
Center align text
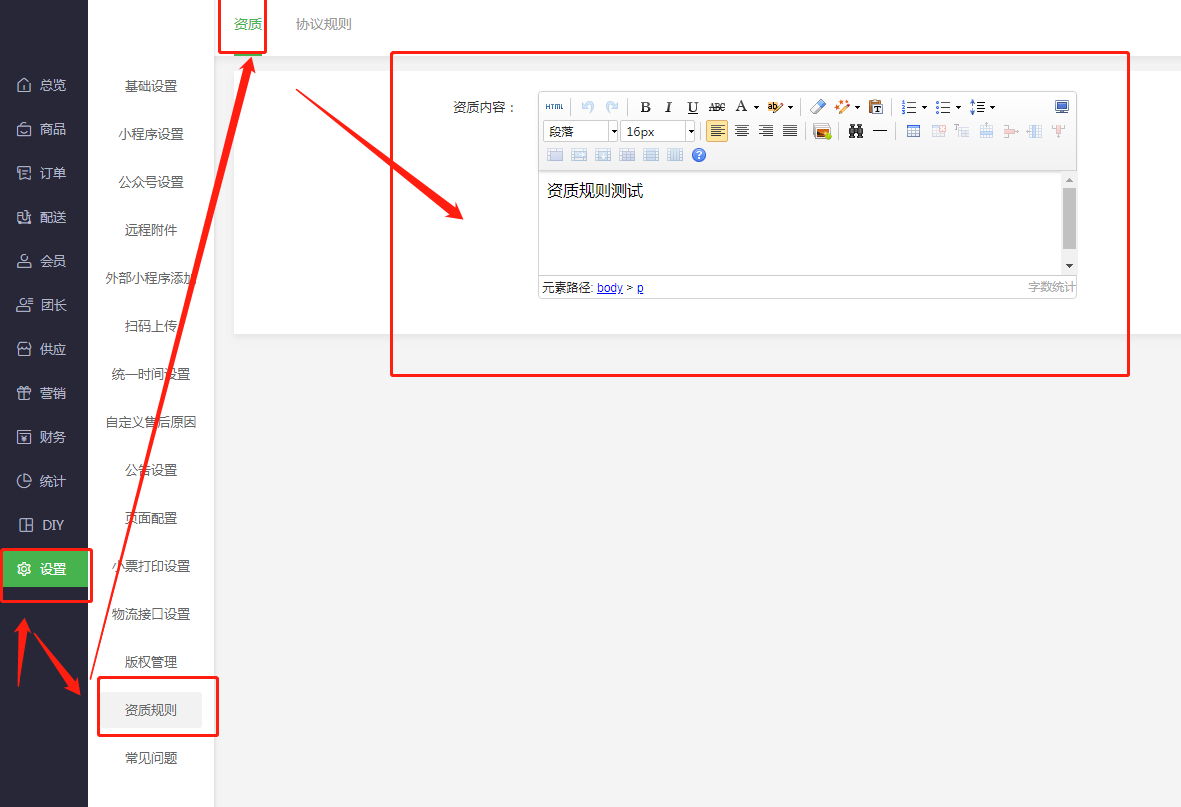click(741, 131)
